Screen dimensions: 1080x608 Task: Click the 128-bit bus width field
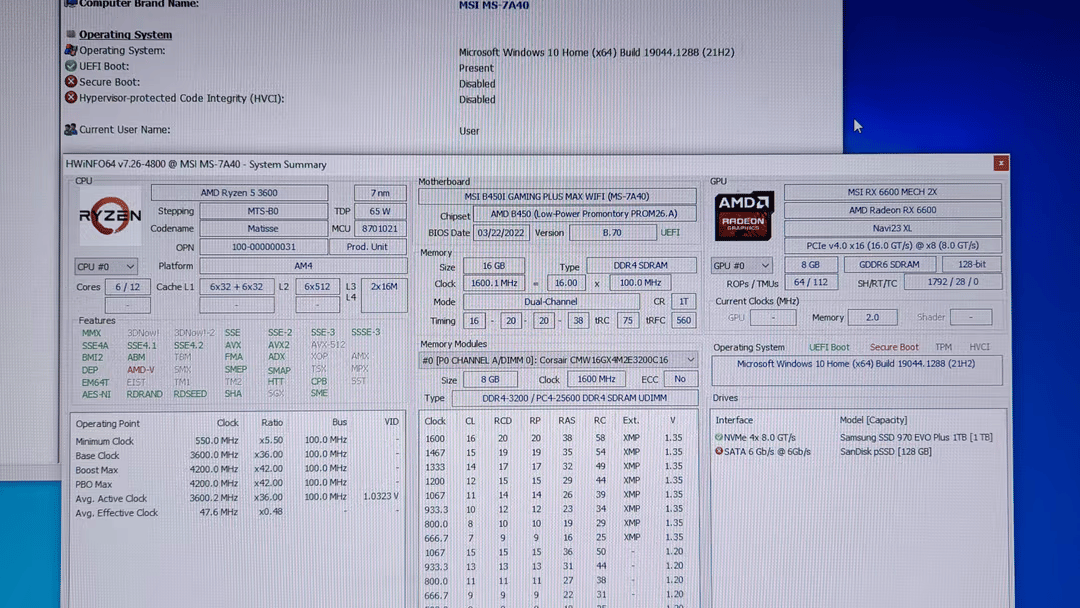971,264
